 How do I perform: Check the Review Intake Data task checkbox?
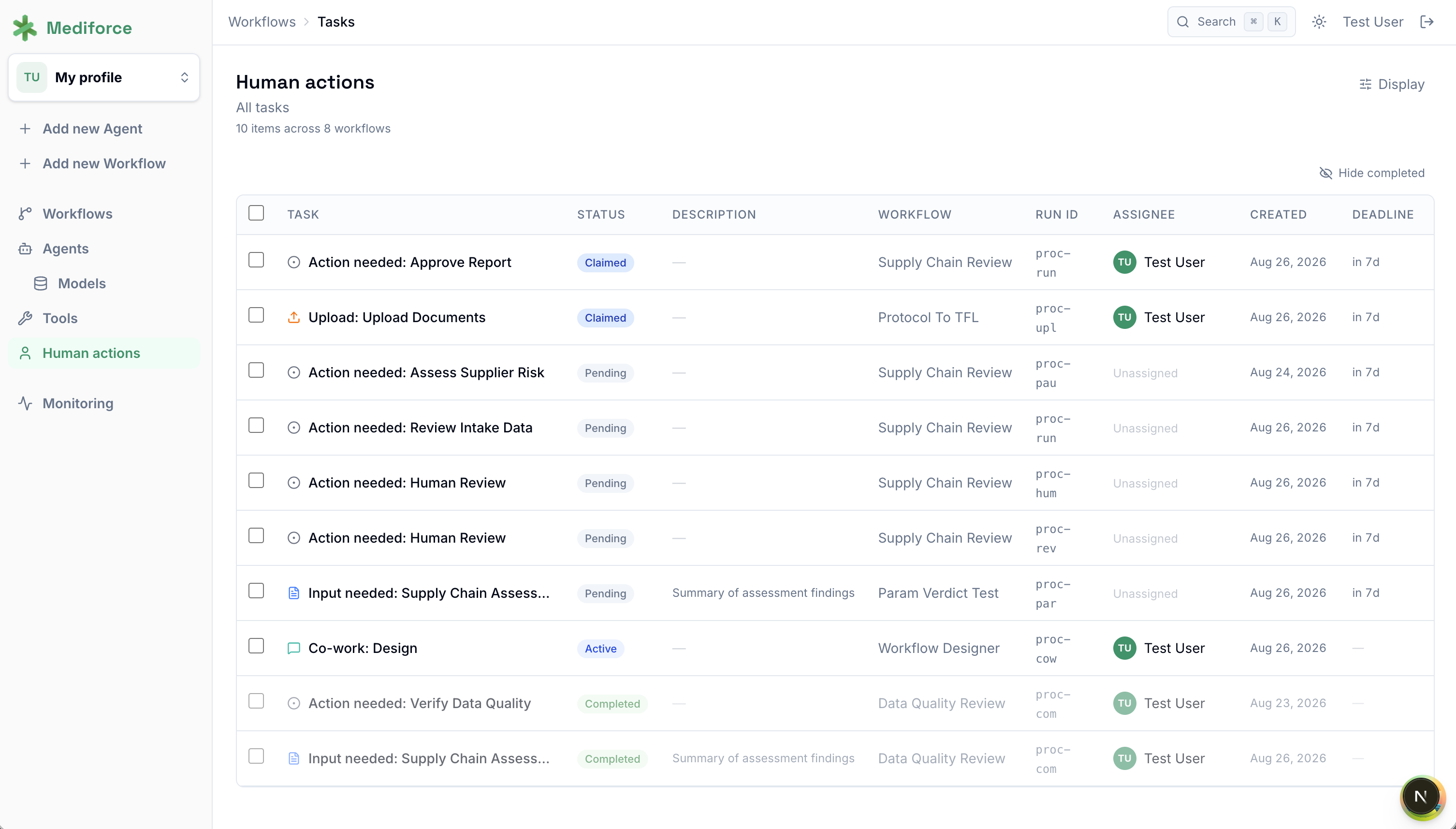[256, 425]
